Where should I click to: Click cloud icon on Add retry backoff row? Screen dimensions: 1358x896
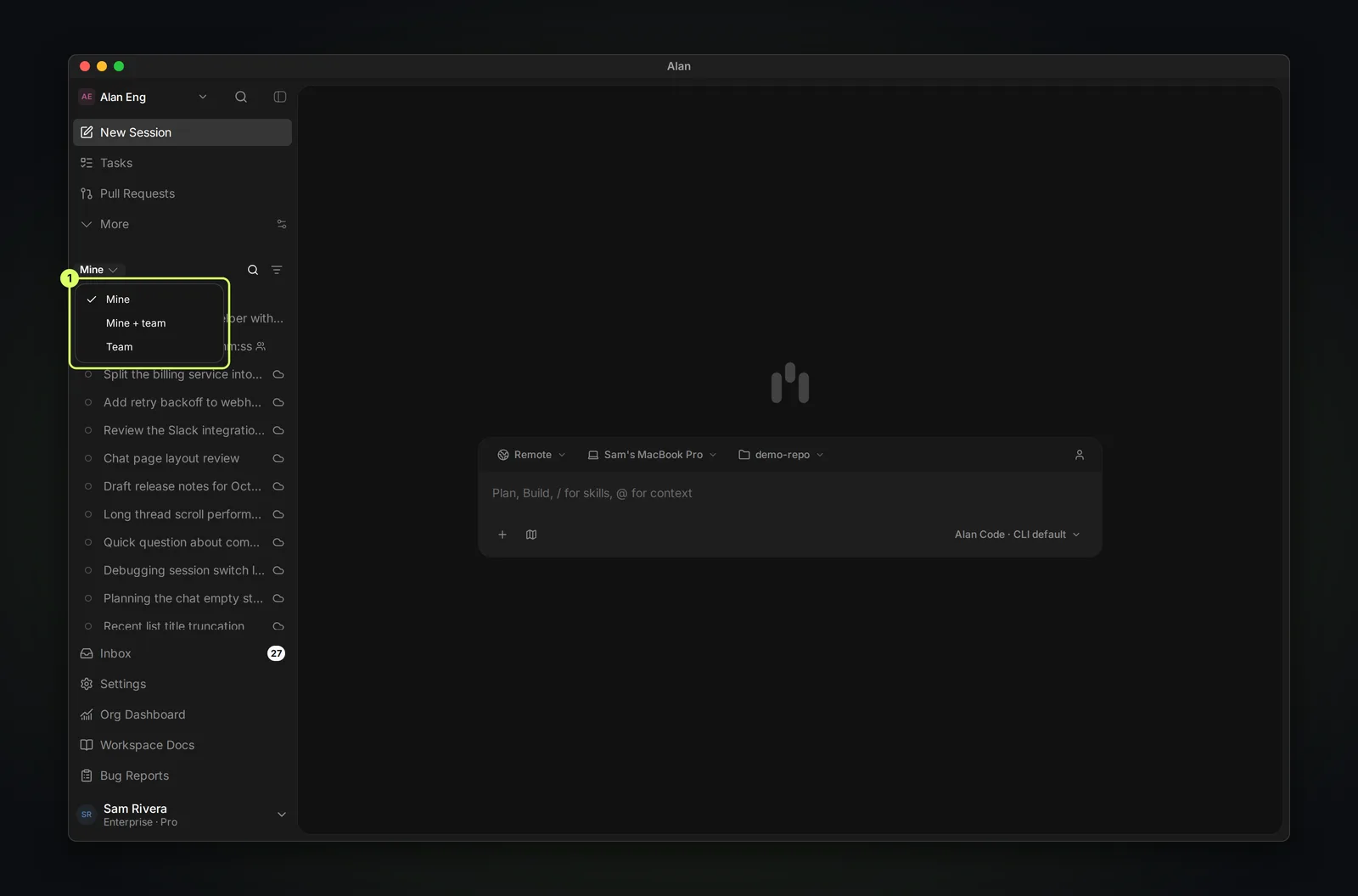278,402
